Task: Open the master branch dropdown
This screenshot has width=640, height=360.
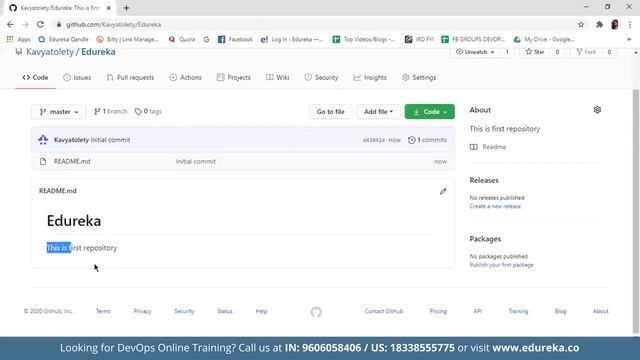Action: coord(59,111)
